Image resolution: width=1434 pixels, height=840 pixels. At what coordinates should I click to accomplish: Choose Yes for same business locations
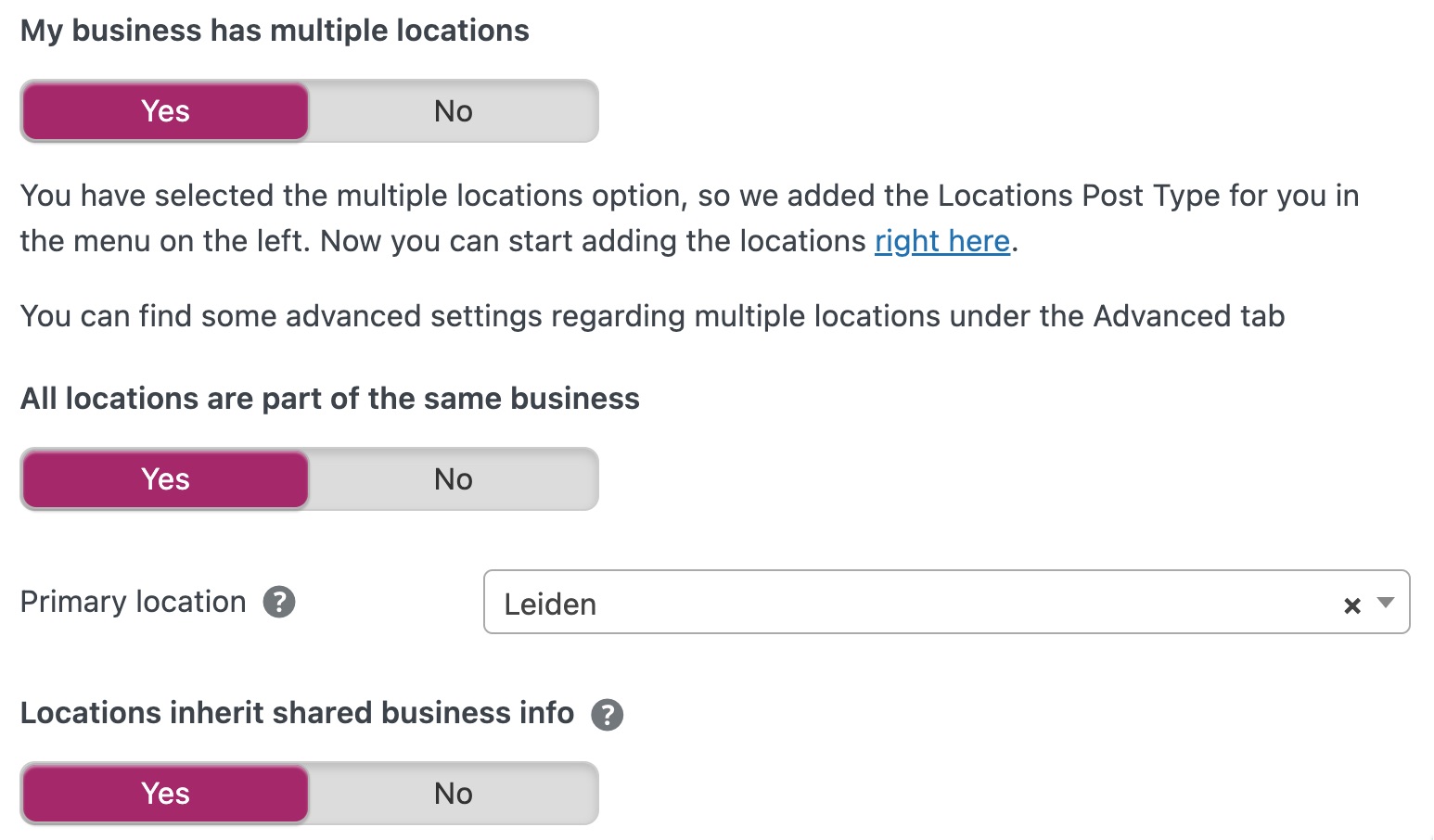pyautogui.click(x=165, y=479)
